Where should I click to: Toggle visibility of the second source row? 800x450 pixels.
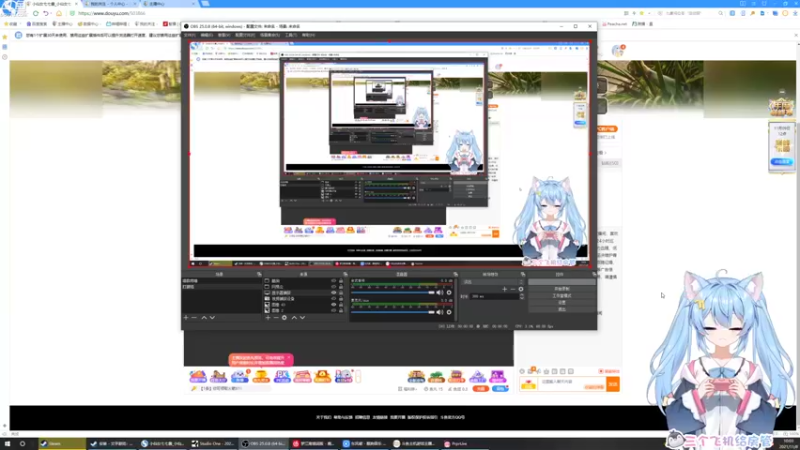[334, 287]
